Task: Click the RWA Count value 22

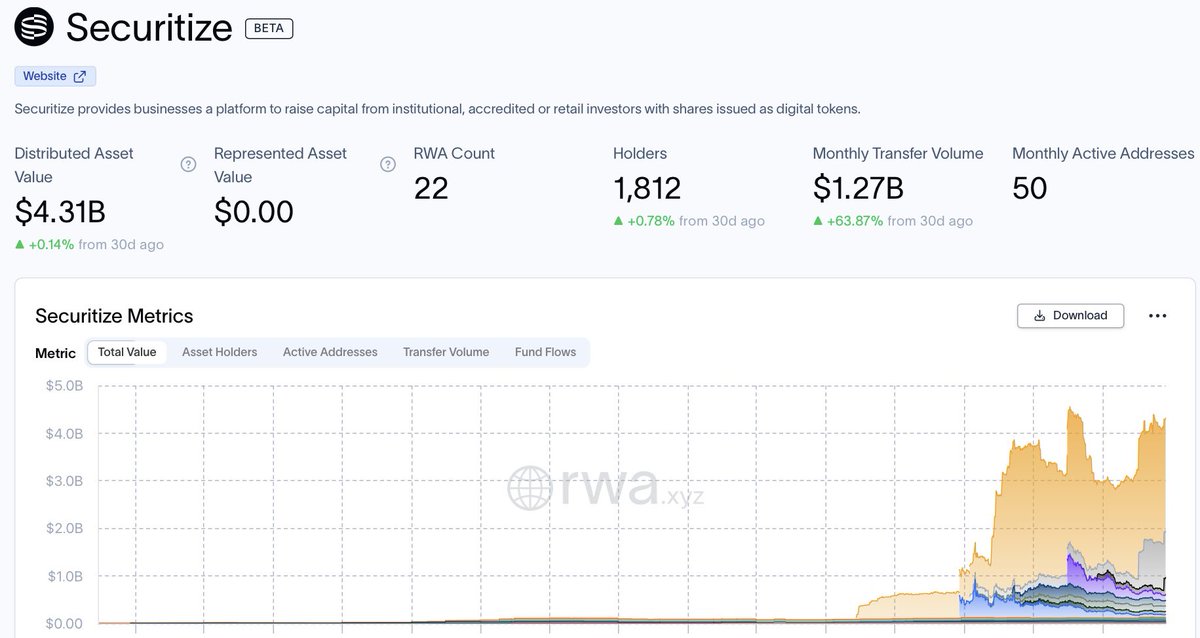Action: point(431,188)
